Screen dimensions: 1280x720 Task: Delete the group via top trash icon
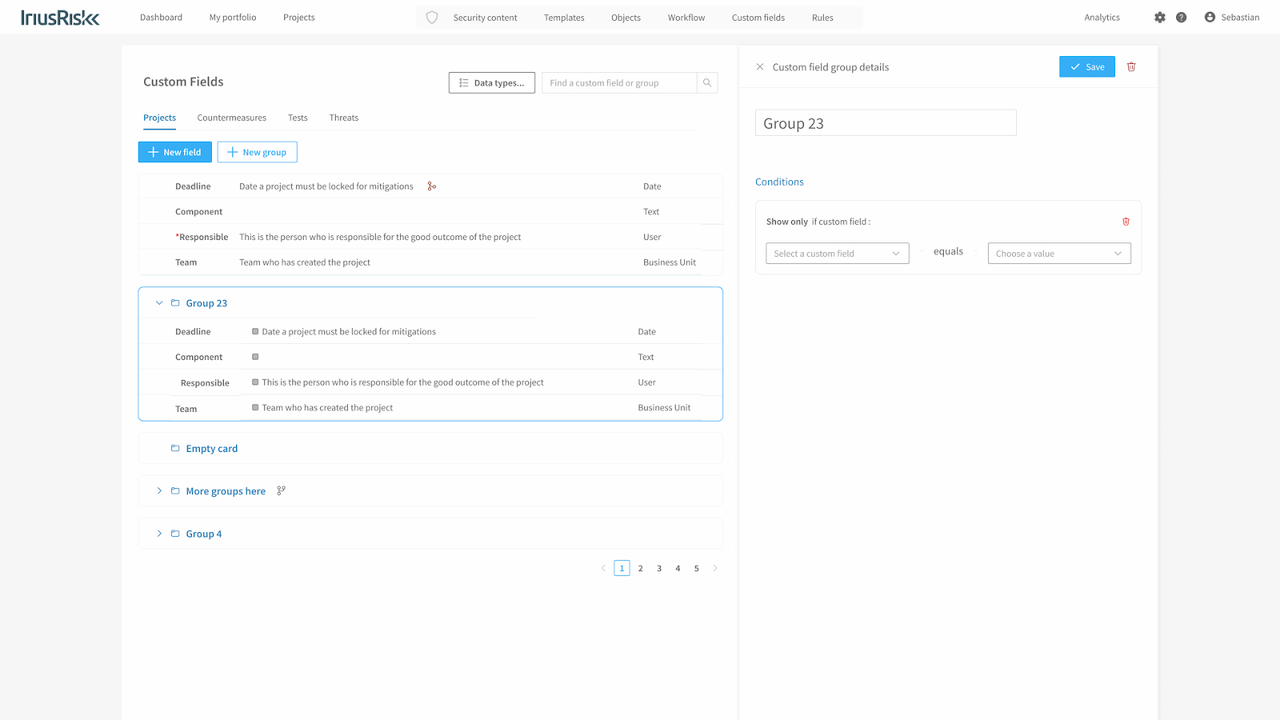pos(1132,67)
